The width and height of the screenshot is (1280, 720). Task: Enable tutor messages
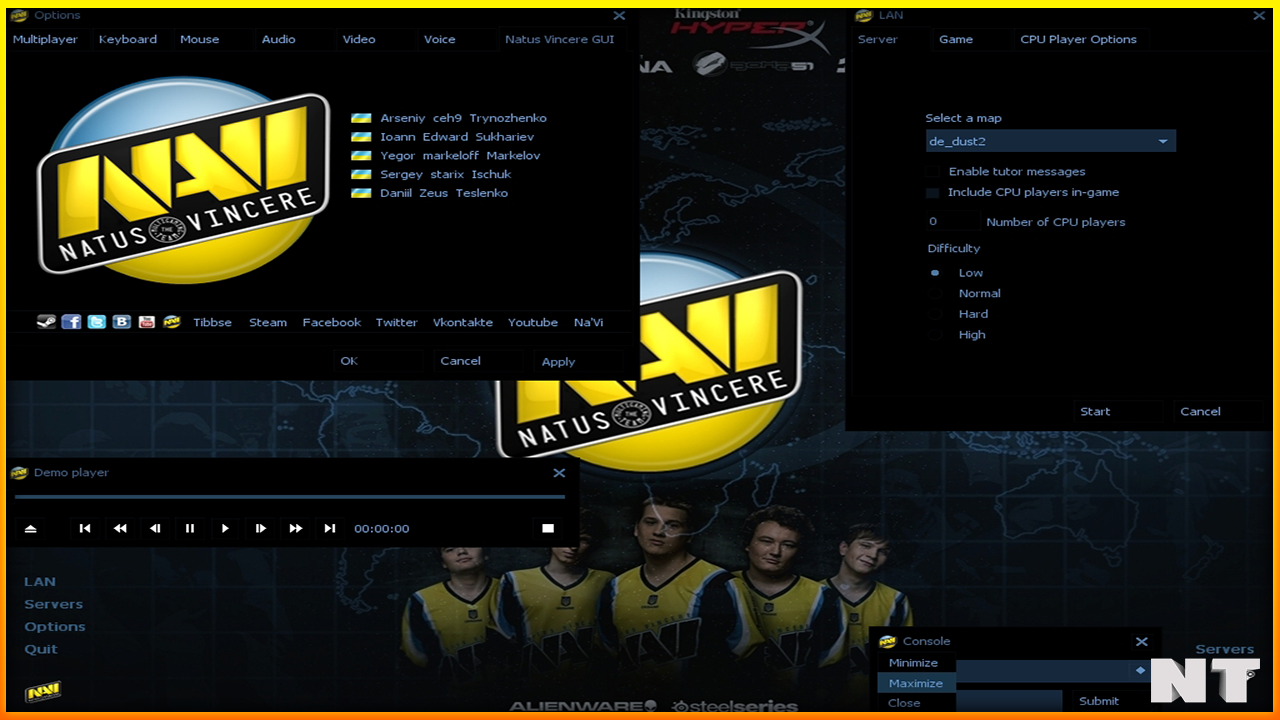(x=933, y=171)
